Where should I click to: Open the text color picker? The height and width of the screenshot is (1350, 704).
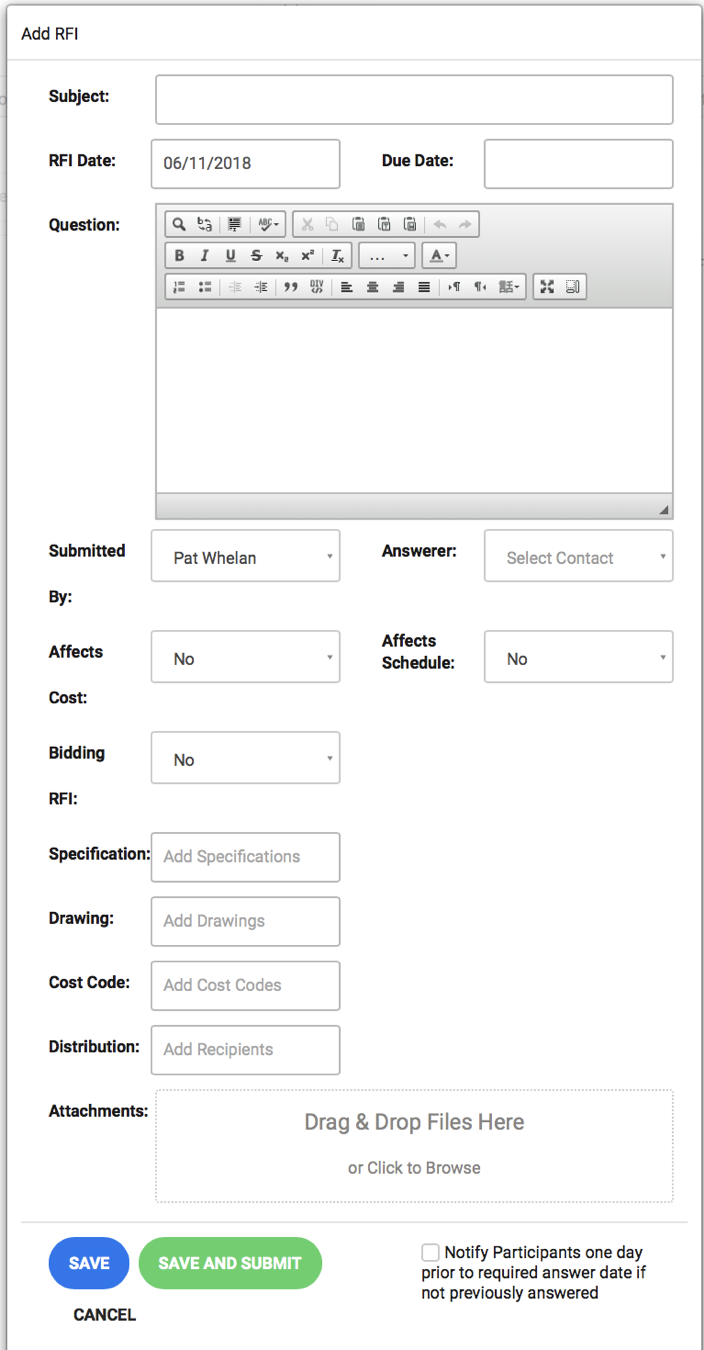click(437, 256)
